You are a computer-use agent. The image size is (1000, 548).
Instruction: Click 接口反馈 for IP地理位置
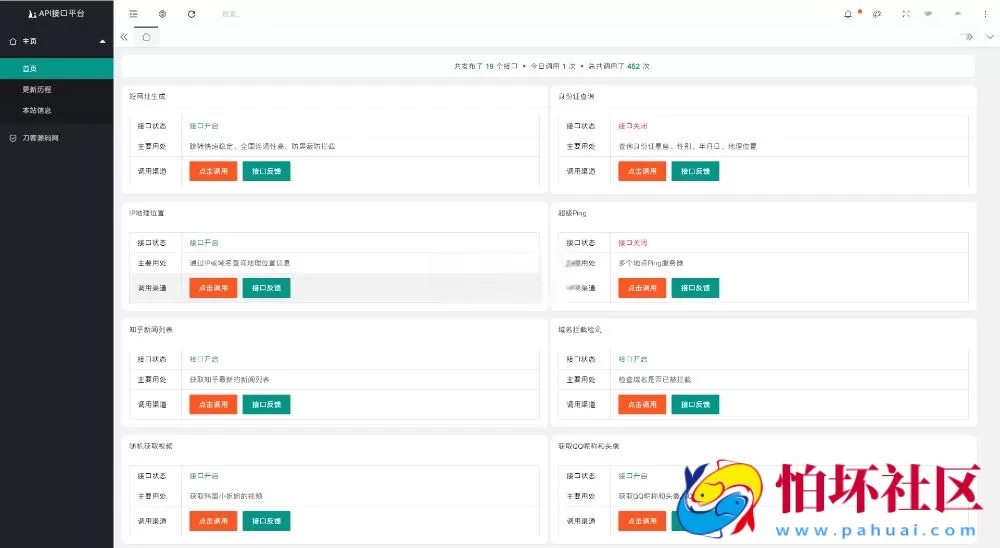coord(267,288)
